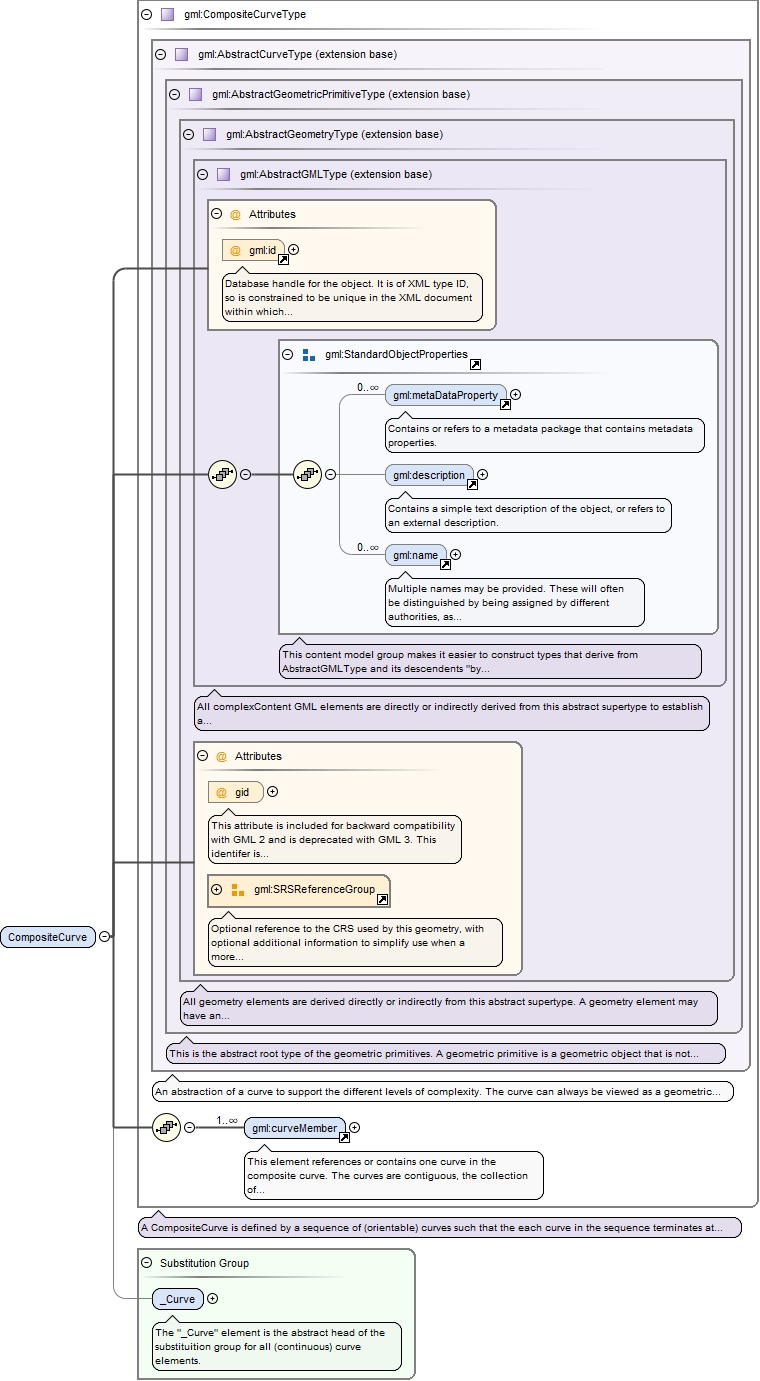Screen dimensions: 760x1381
Task: Collapse the CompositeCurve root element
Action: (x=104, y=937)
